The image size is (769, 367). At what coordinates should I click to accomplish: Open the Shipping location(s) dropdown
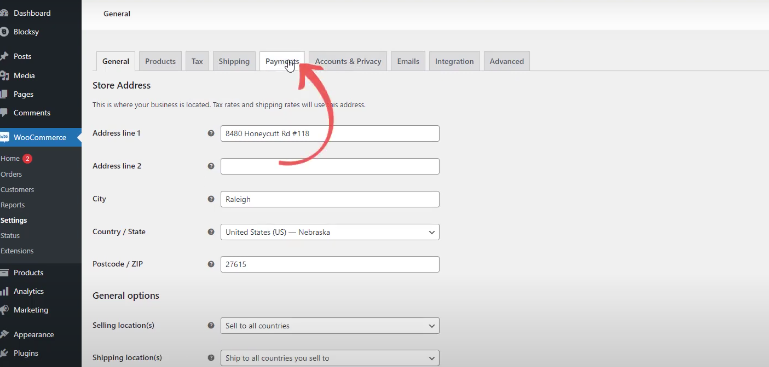click(x=330, y=358)
